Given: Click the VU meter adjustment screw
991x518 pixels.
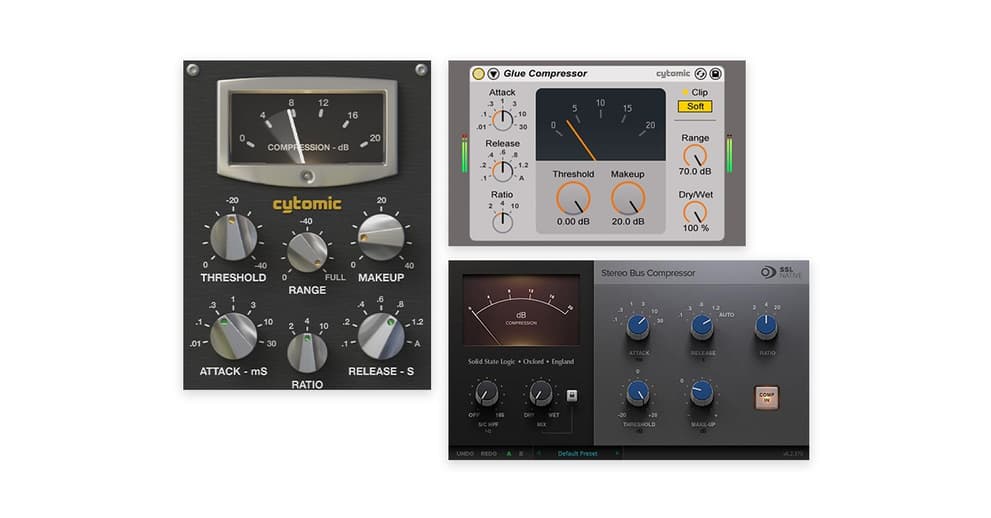Looking at the screenshot, I should [307, 176].
